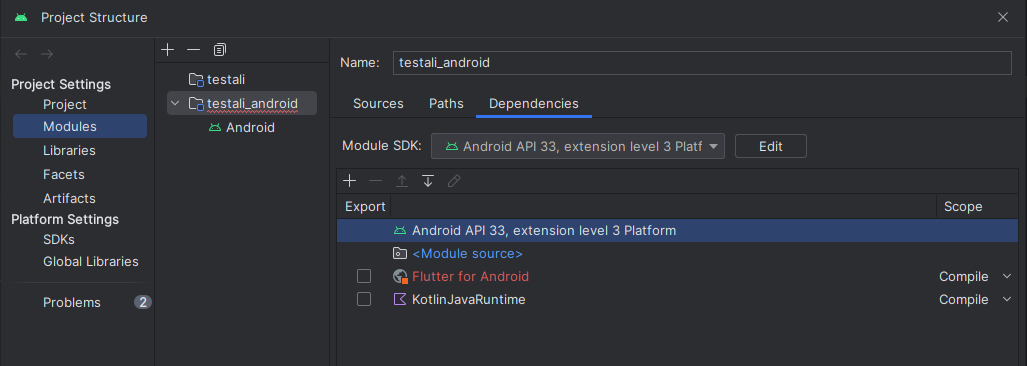Click Android logo in title bar
Viewport: 1027px width, 366px height.
point(21,18)
